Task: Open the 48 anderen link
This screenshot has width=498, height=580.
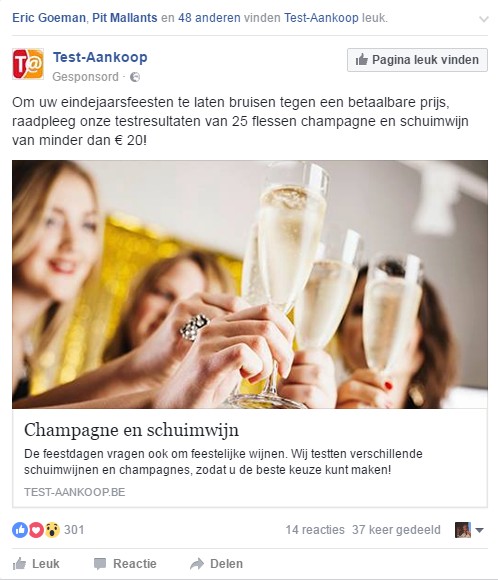Action: pos(209,18)
